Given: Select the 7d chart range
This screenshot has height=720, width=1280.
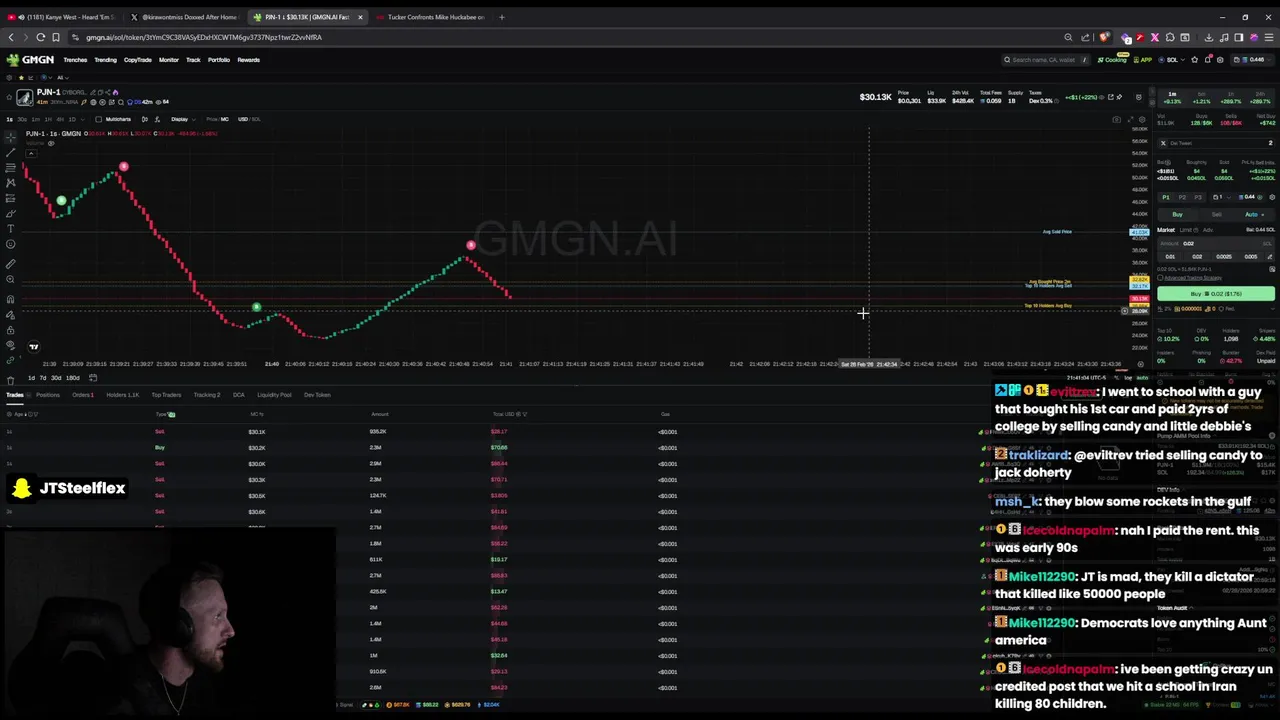Looking at the screenshot, I should tap(43, 378).
